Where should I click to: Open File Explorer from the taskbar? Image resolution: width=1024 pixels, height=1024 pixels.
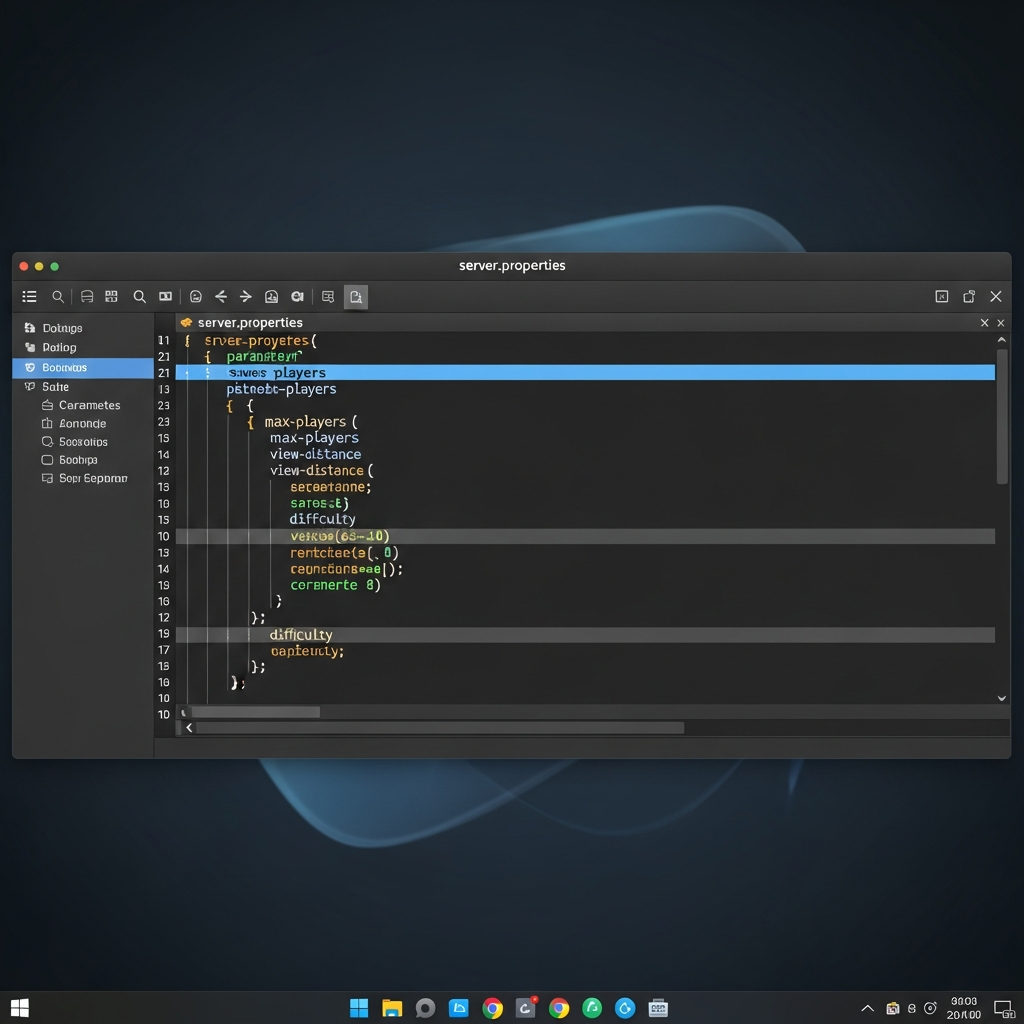pos(392,1008)
